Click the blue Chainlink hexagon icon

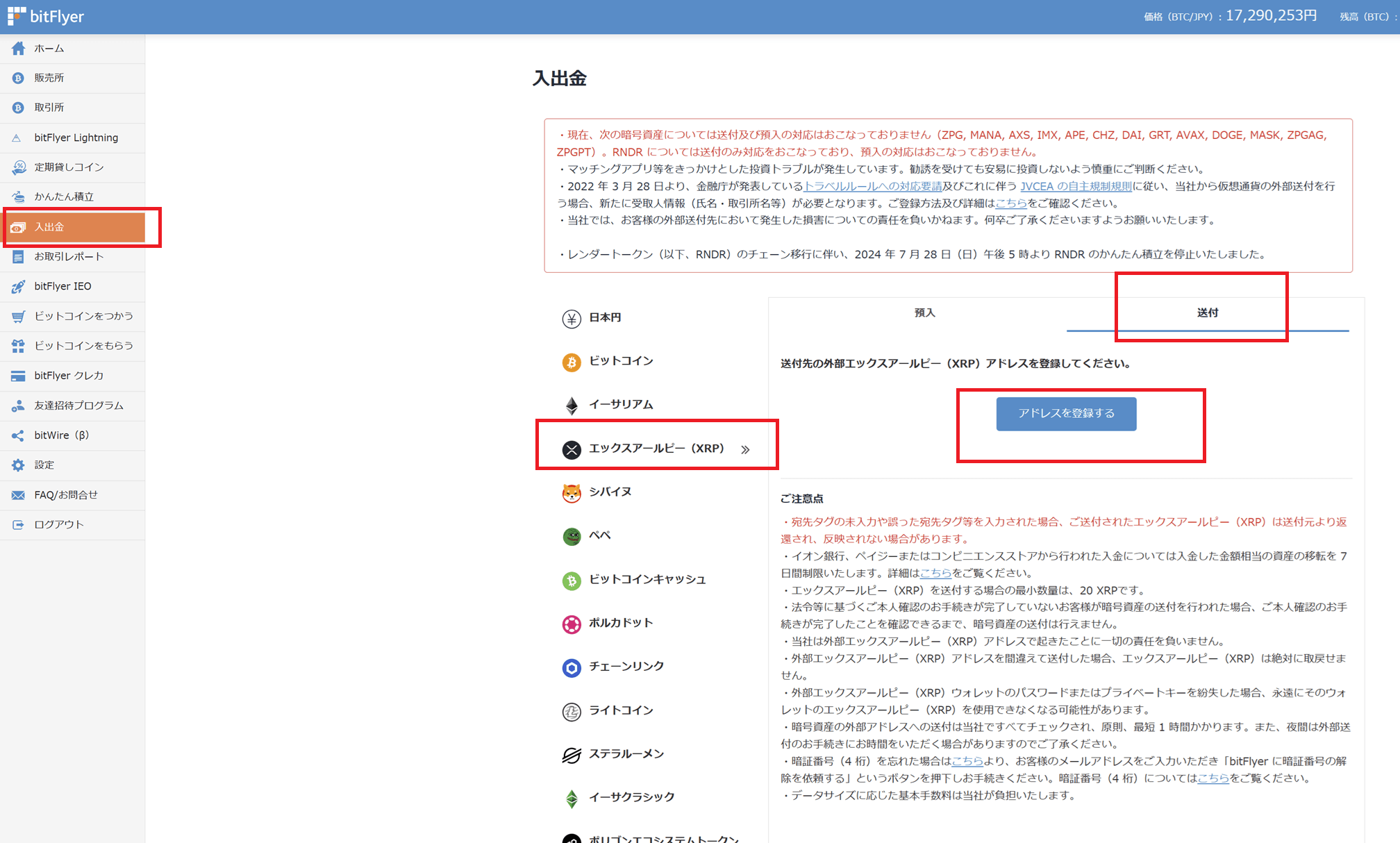coord(572,668)
